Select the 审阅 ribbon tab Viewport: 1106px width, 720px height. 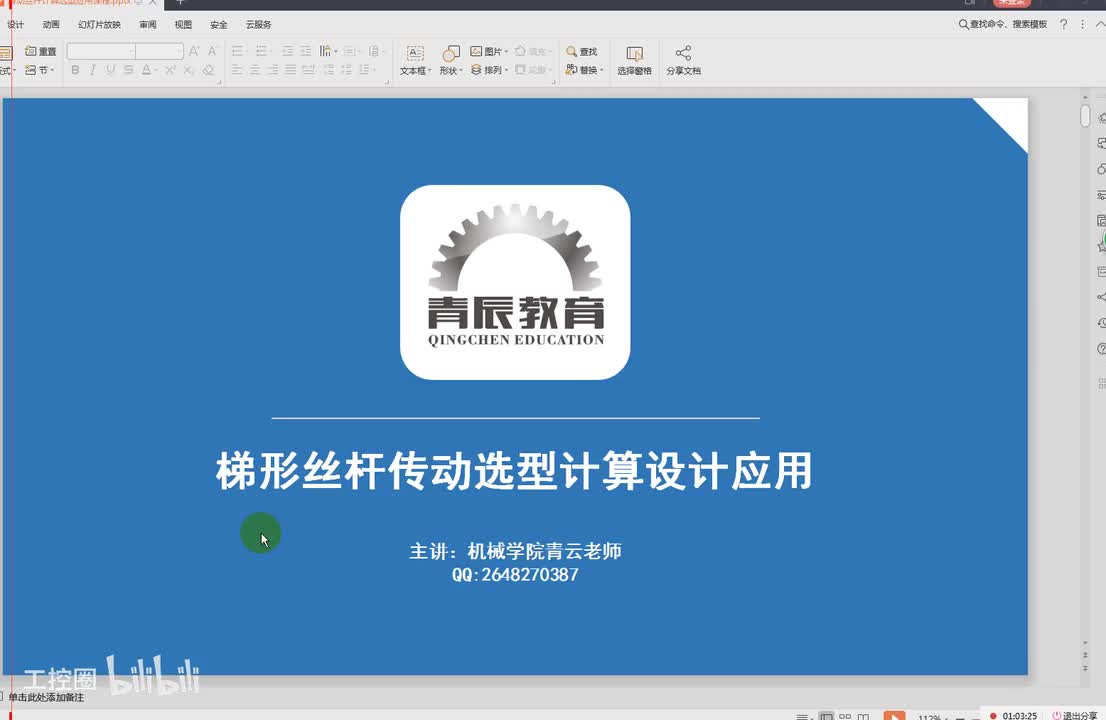tap(148, 25)
